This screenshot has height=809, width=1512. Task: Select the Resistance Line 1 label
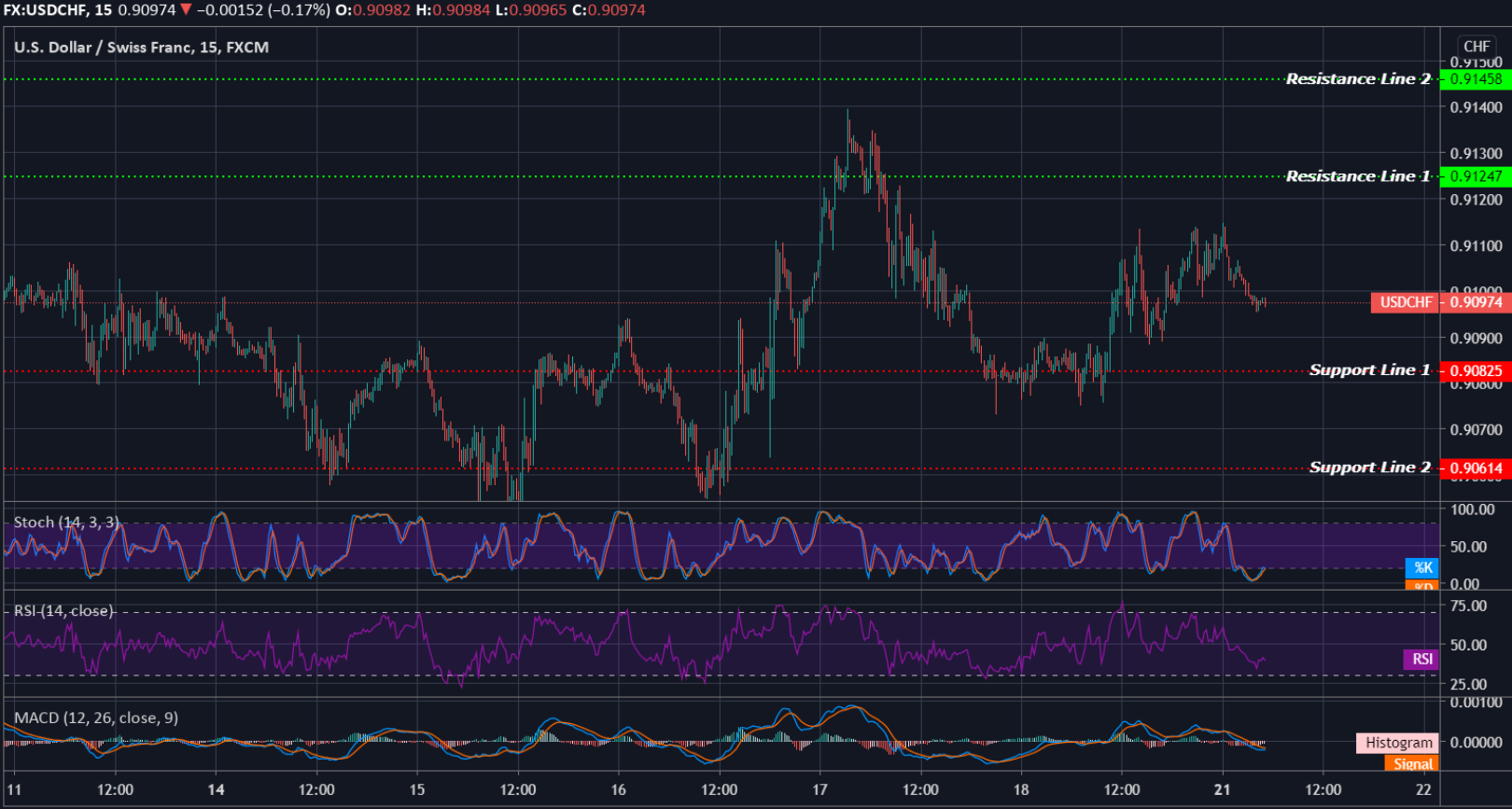[x=1358, y=176]
